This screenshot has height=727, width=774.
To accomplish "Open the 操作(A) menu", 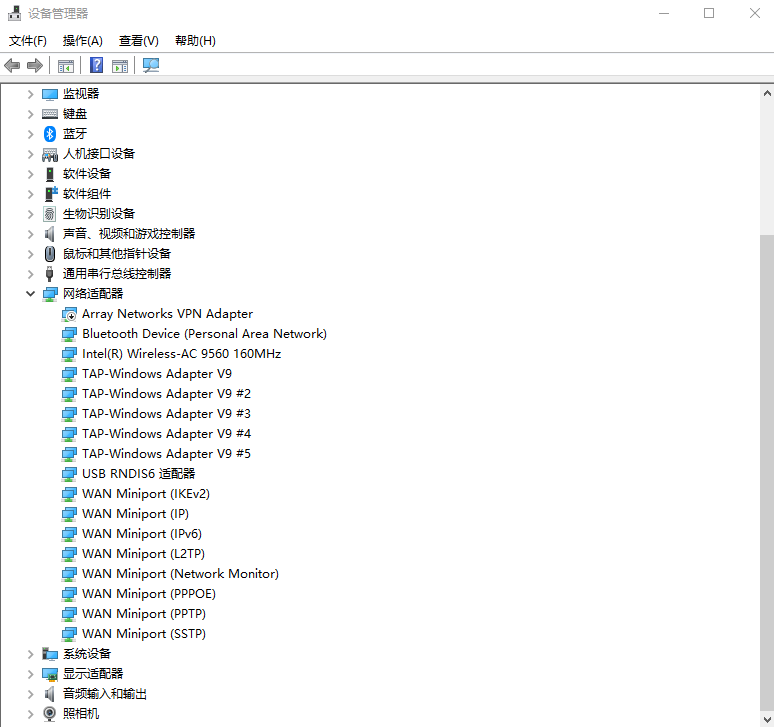I will (83, 41).
